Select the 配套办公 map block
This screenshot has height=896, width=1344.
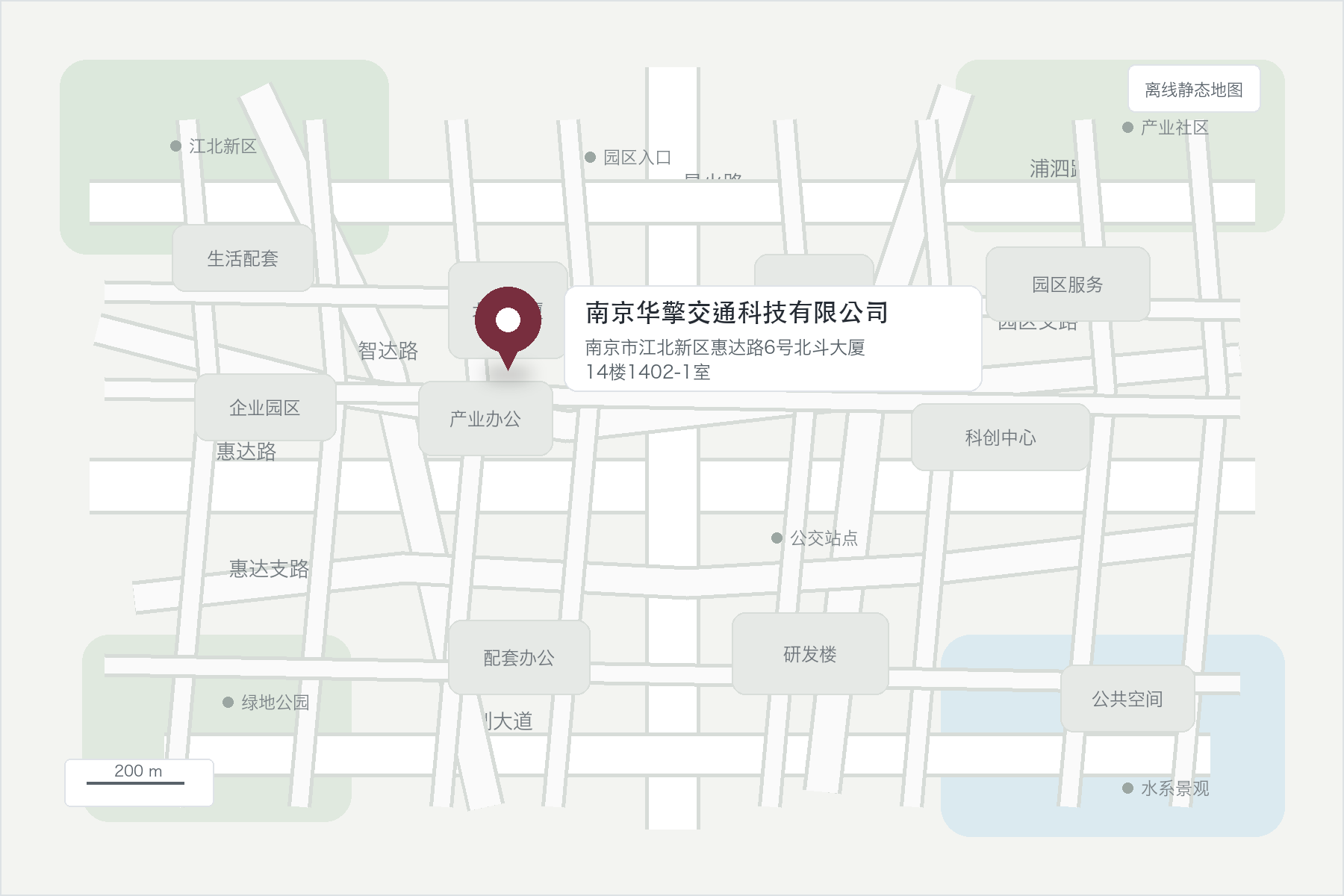519,658
